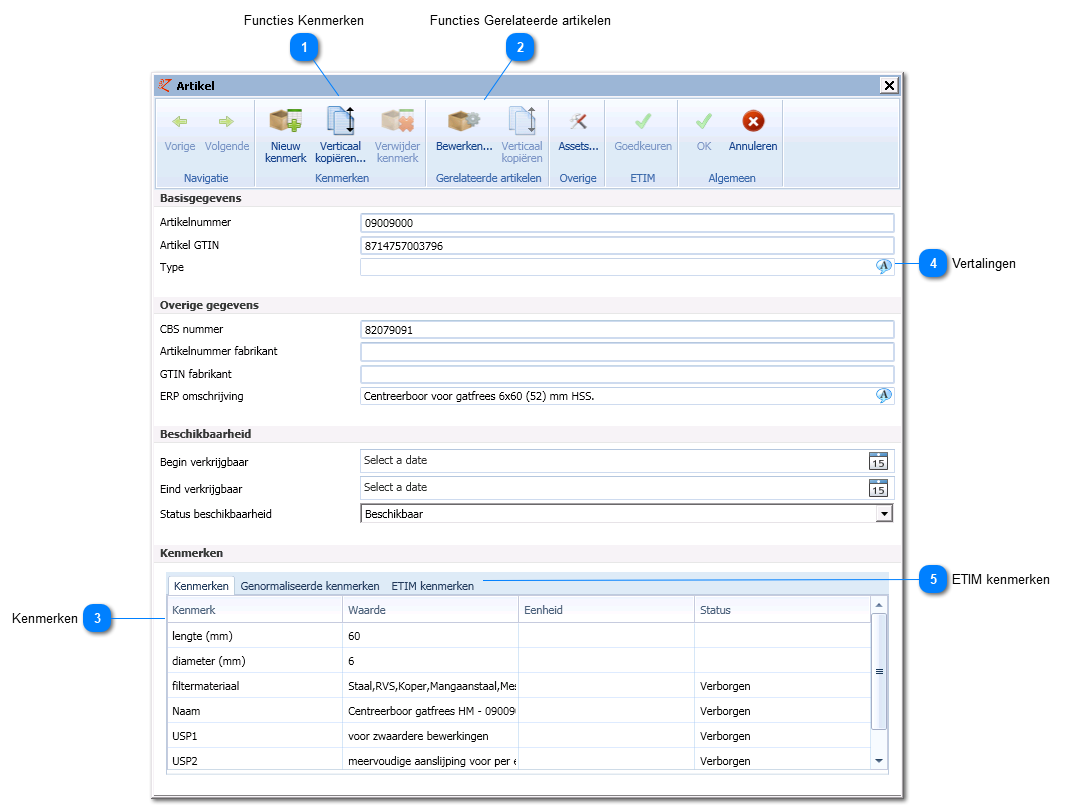Expand Status beschikbaarheid dropdown
The image size is (1066, 808).
coord(883,514)
